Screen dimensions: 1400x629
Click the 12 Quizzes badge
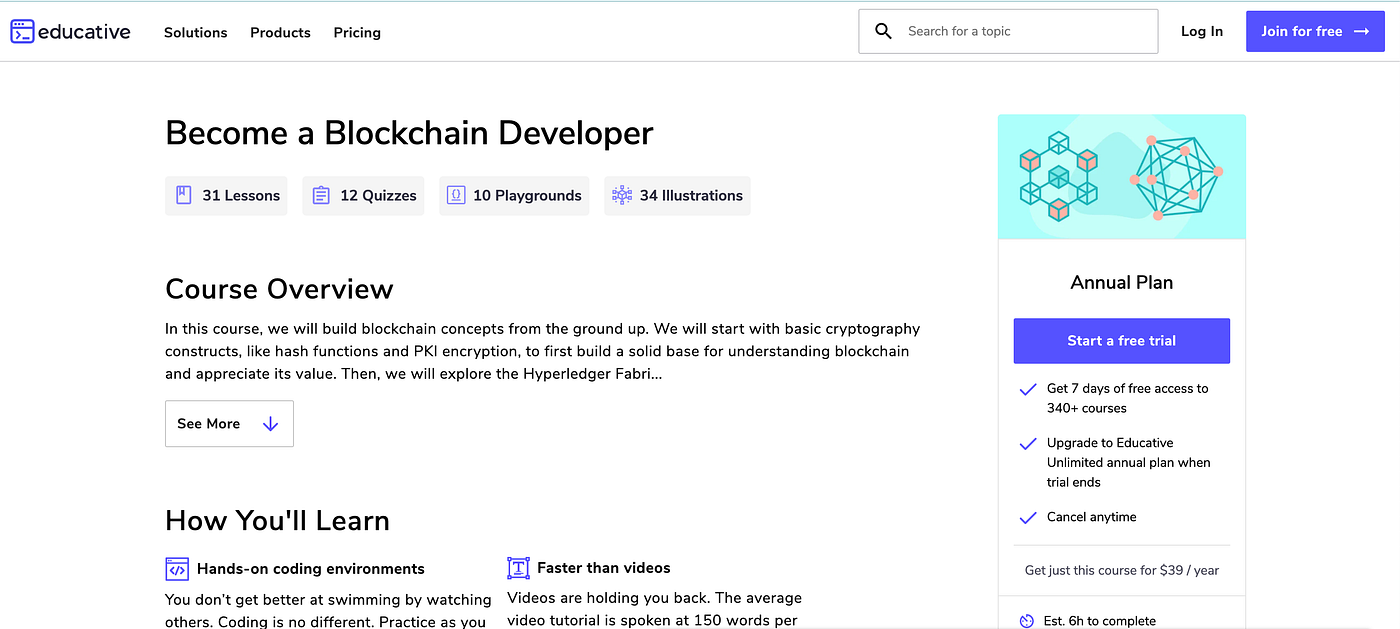click(363, 196)
